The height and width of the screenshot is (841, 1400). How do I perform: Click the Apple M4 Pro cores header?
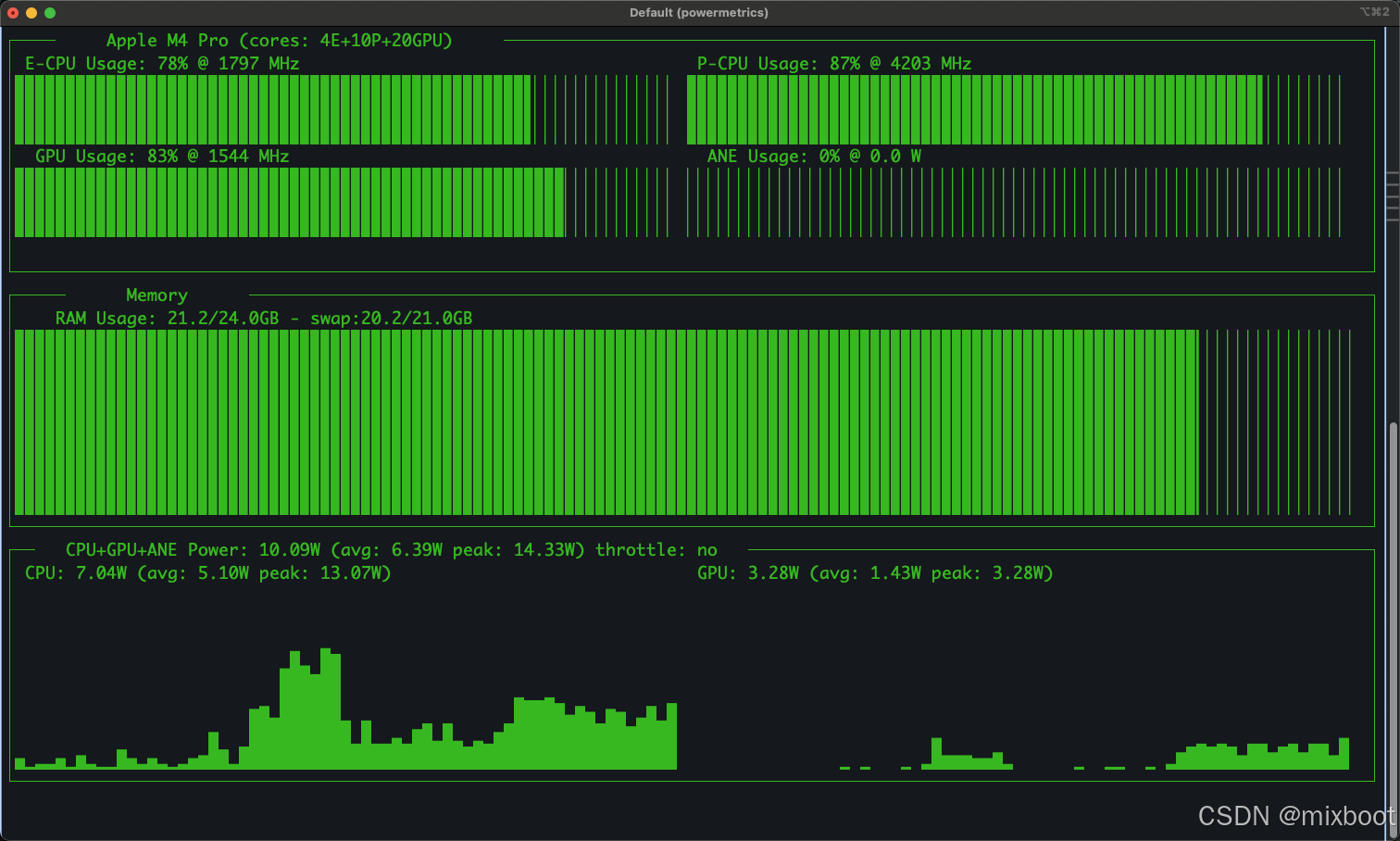click(x=279, y=41)
